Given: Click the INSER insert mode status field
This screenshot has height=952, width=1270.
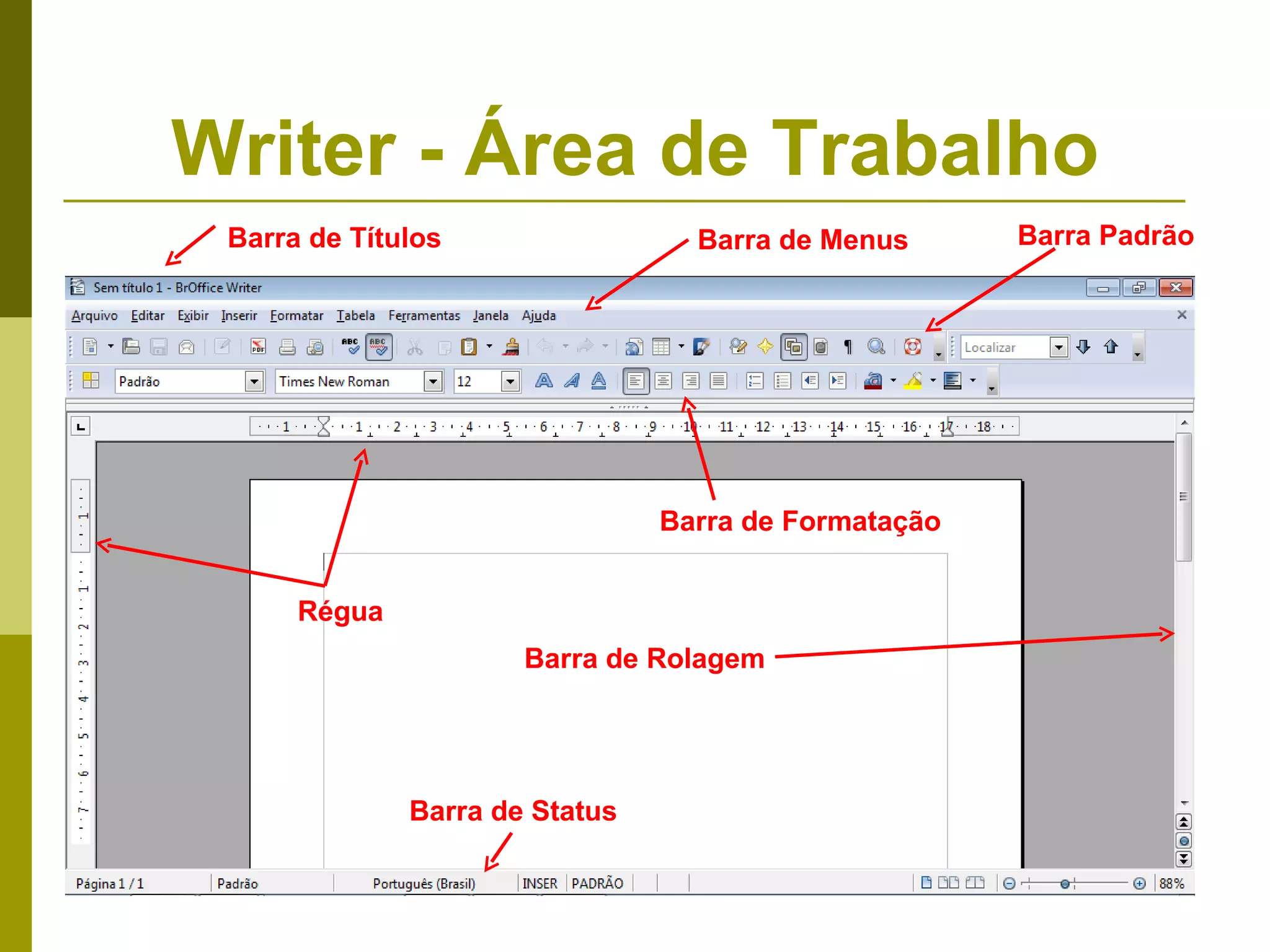Looking at the screenshot, I should [x=540, y=883].
